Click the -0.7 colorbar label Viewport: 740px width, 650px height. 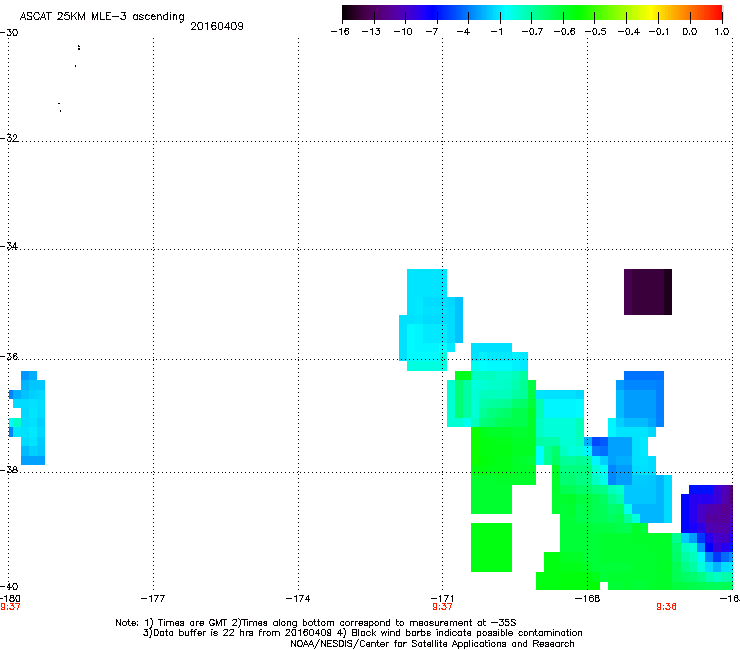[x=532, y=32]
